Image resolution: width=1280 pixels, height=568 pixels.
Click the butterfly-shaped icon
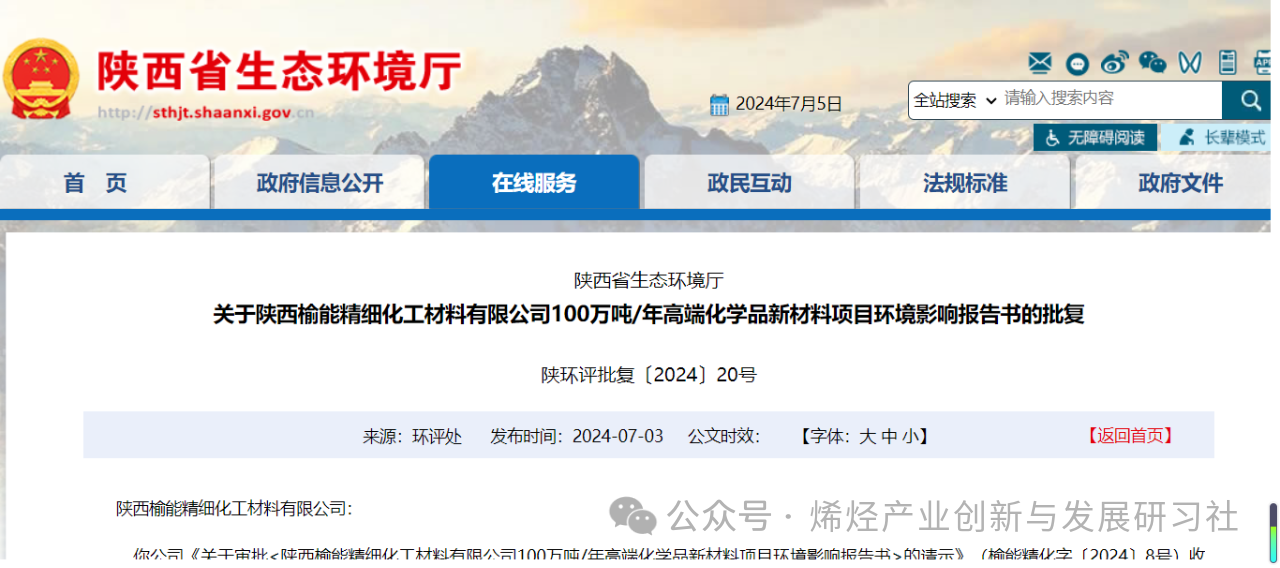[1189, 63]
